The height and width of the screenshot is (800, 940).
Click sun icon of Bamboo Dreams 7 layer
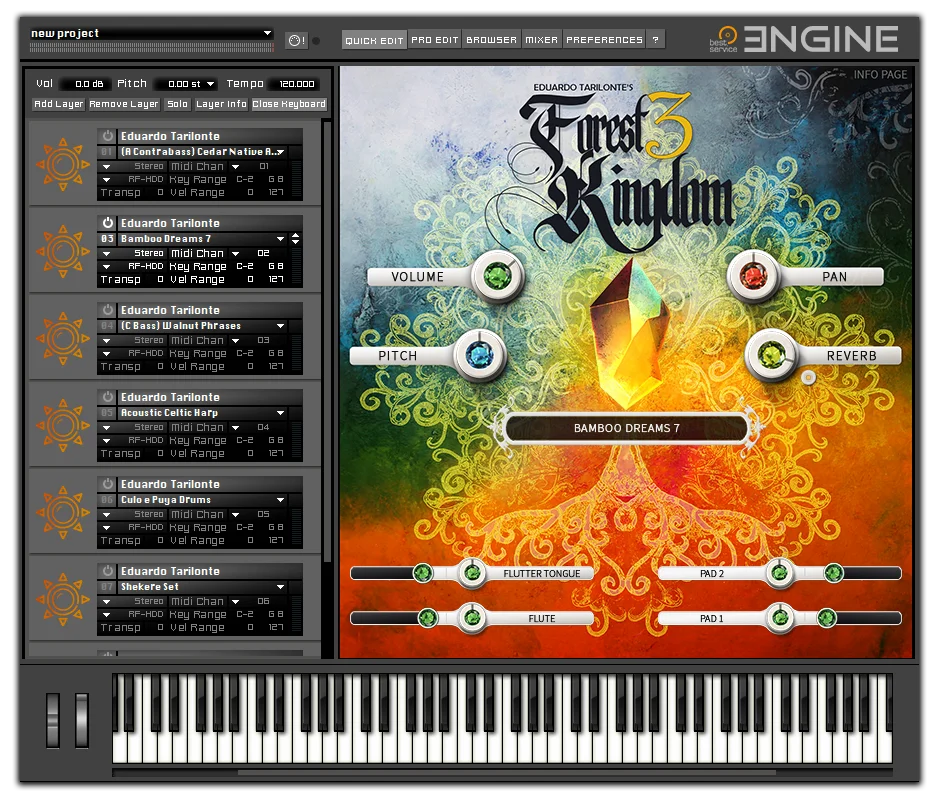pos(62,251)
